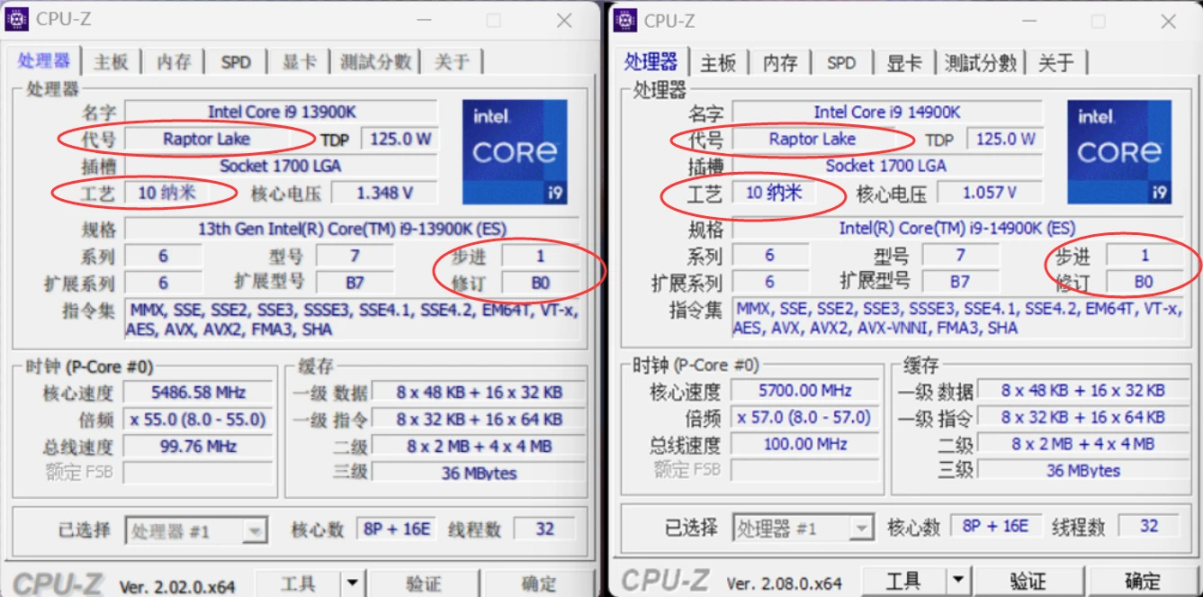This screenshot has width=1203, height=597.
Task: Click Socket 1700 LGA value in left window
Action: tap(281, 165)
